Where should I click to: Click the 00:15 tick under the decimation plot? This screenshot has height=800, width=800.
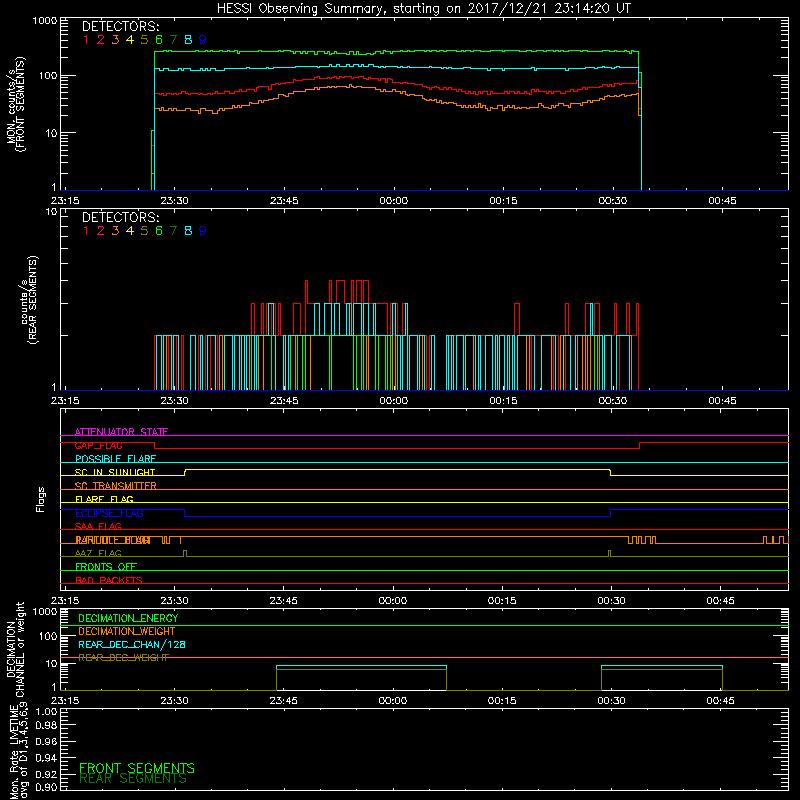pos(502,701)
